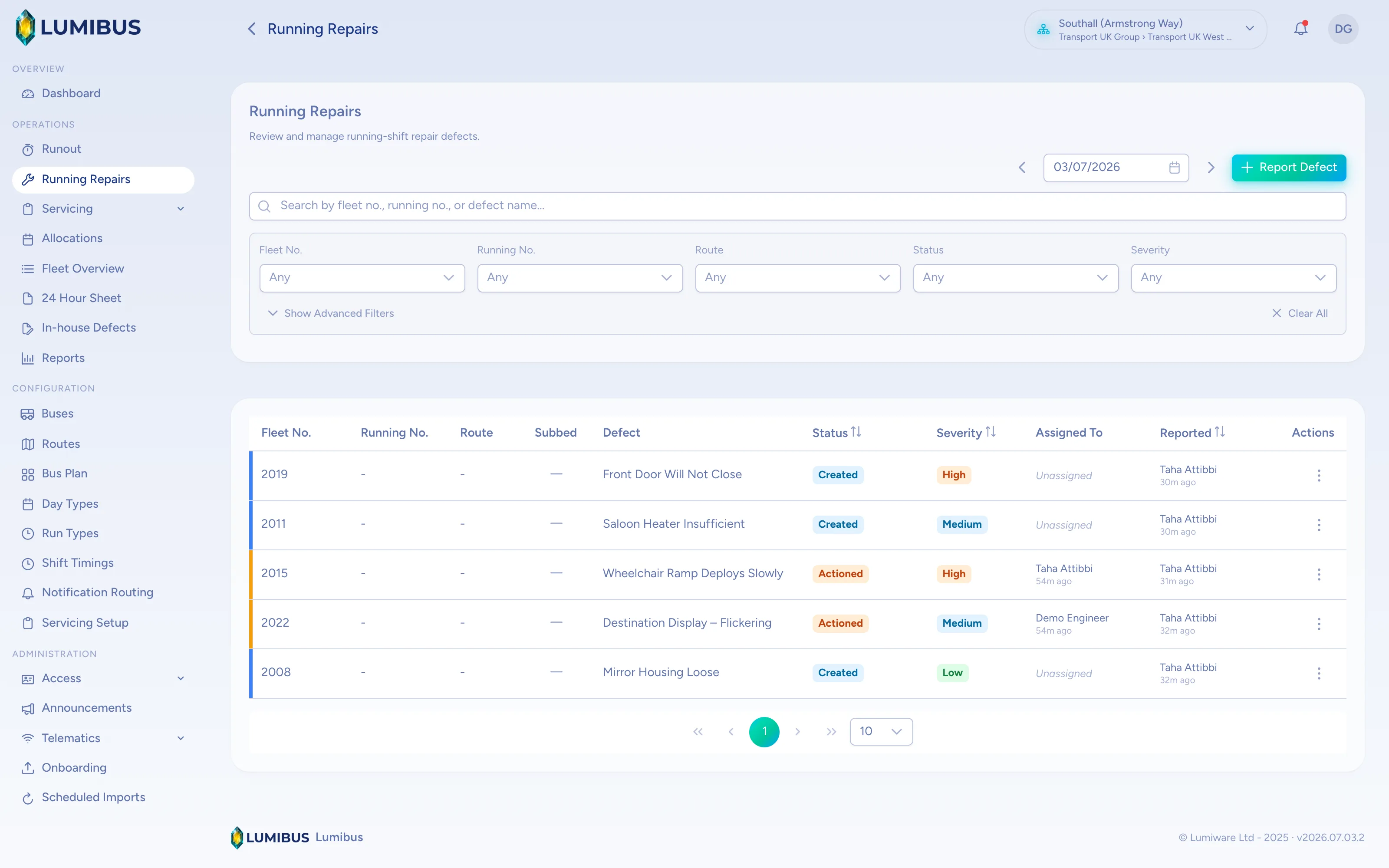Go to next results page
The image size is (1389, 868).
[797, 731]
